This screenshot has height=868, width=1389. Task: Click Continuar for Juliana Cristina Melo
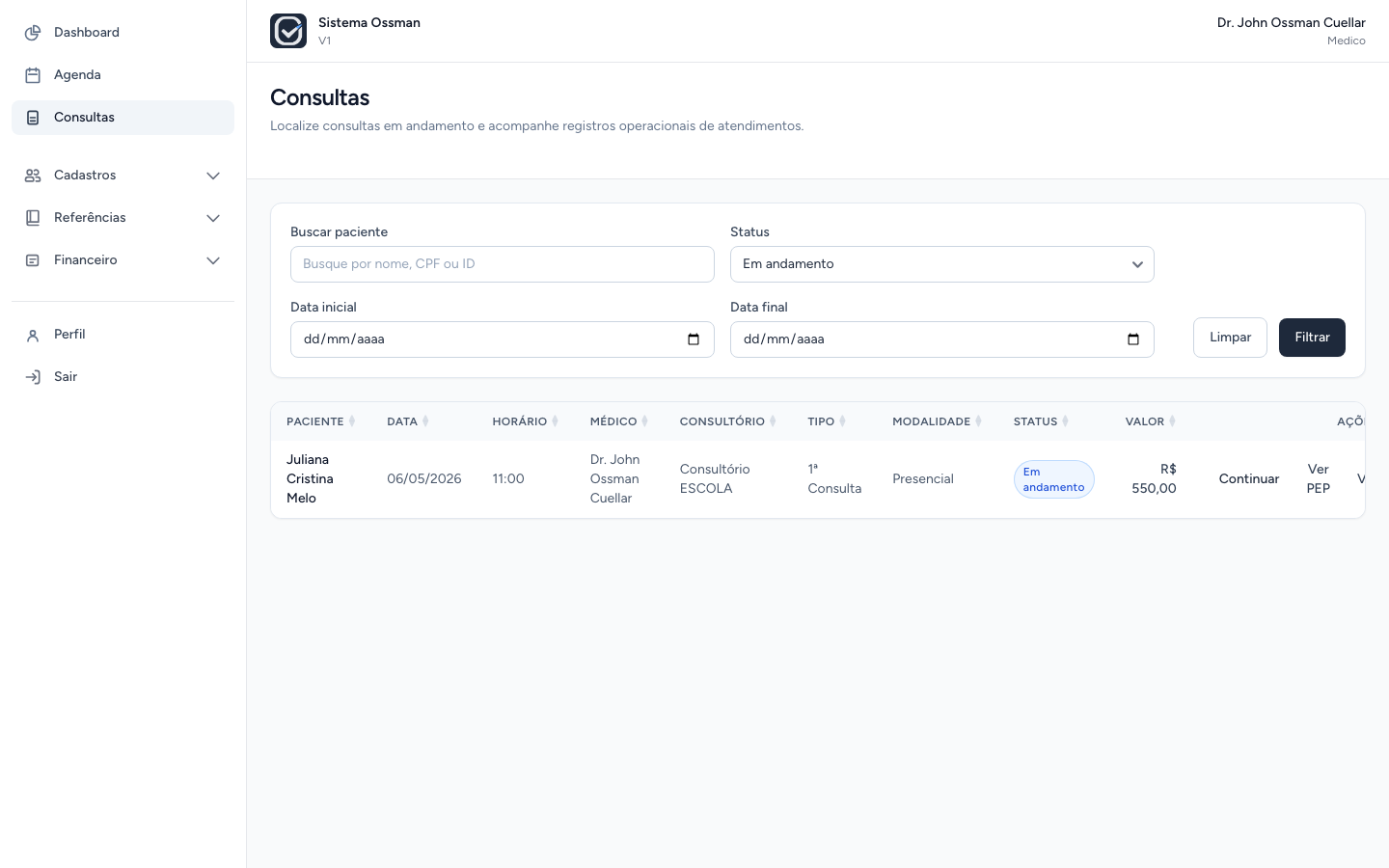pos(1249,479)
